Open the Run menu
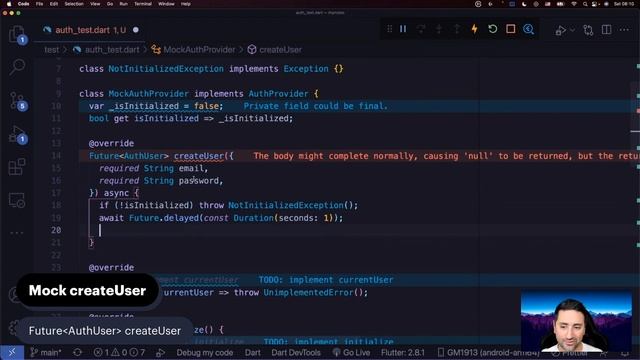Viewport: 640px width, 360px height. tap(124, 4)
